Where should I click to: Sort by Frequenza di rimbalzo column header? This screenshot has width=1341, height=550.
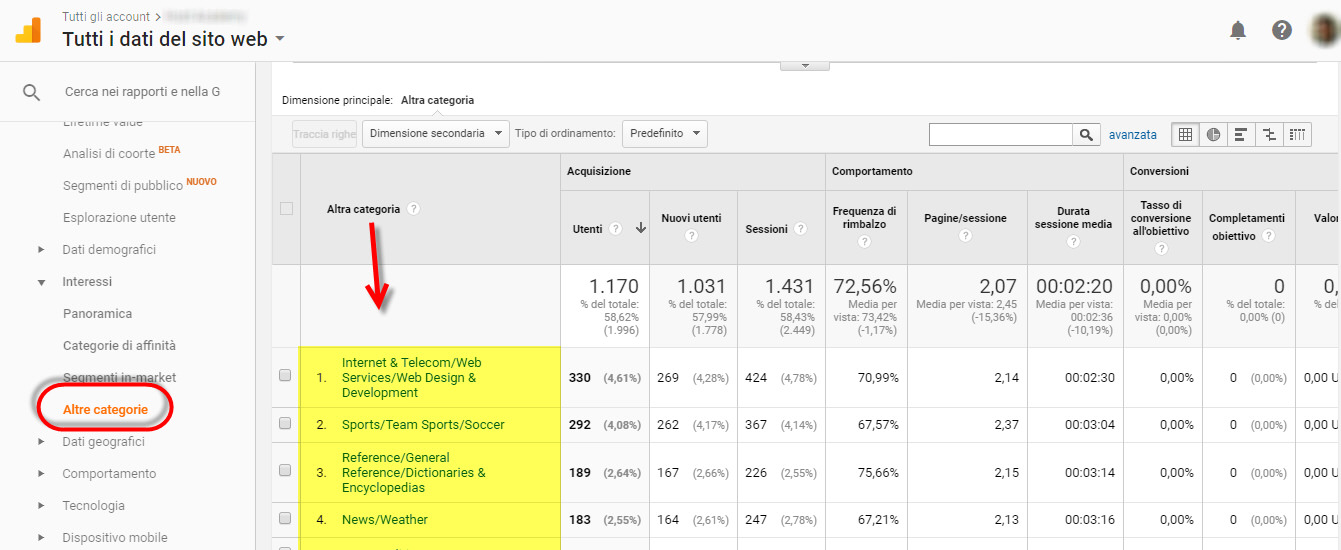[x=864, y=217]
